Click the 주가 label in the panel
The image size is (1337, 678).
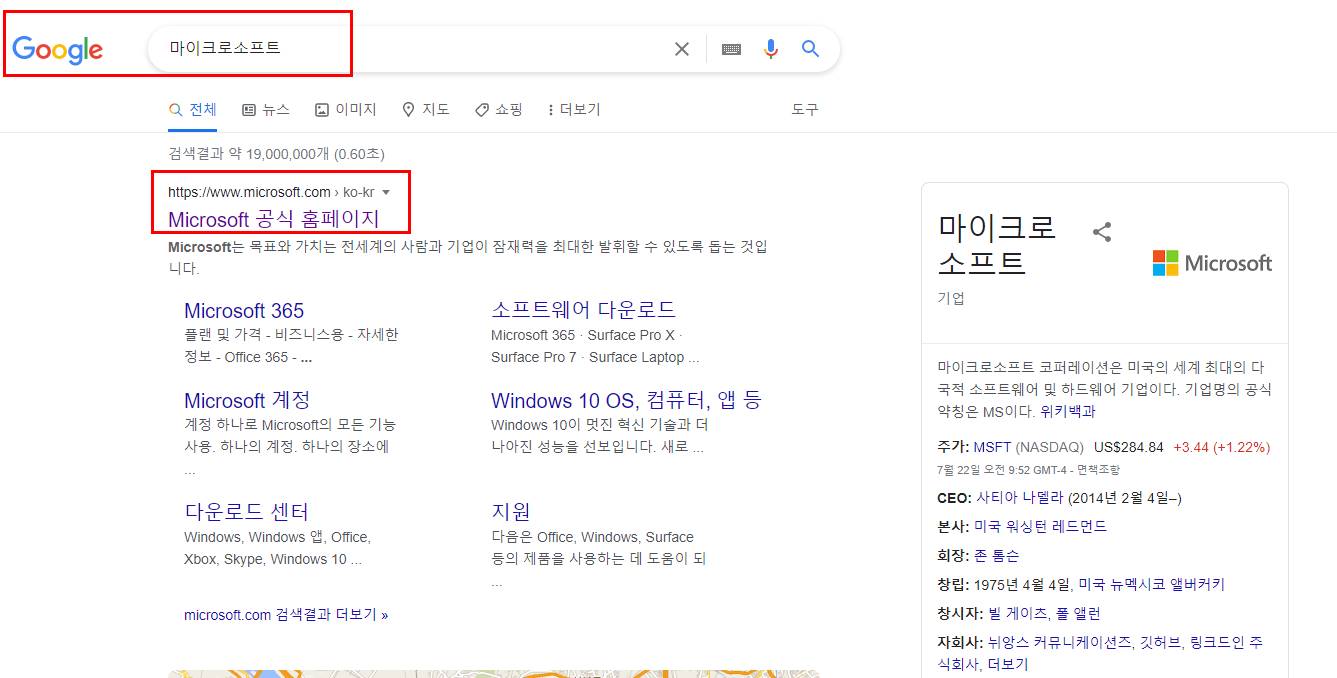[x=953, y=447]
